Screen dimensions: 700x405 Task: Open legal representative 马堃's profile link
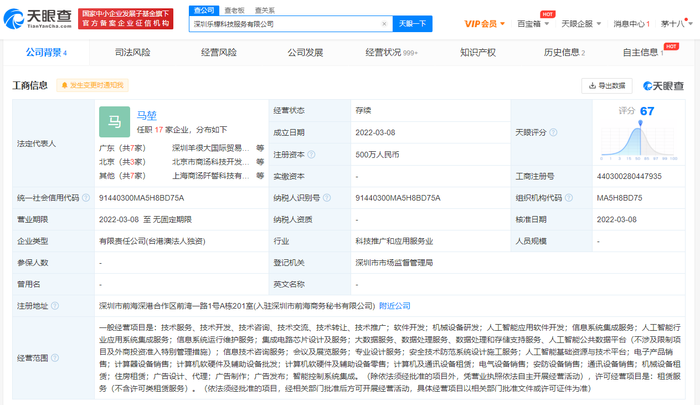click(x=146, y=116)
